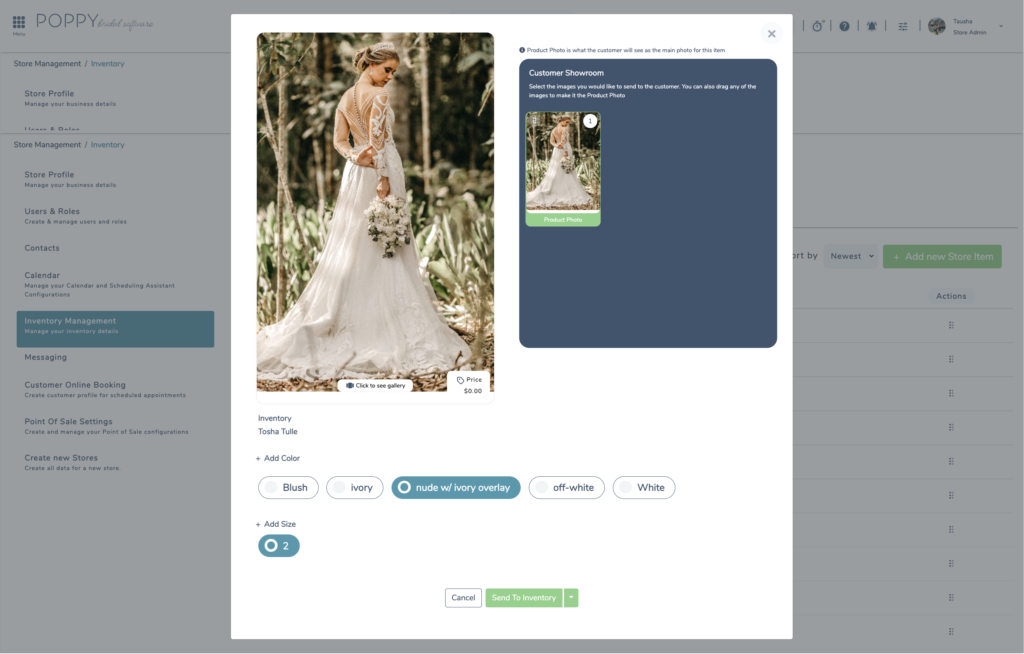Viewport: 1024px width, 654px height.
Task: Open Point Of Sale Settings menu item
Action: (106, 426)
